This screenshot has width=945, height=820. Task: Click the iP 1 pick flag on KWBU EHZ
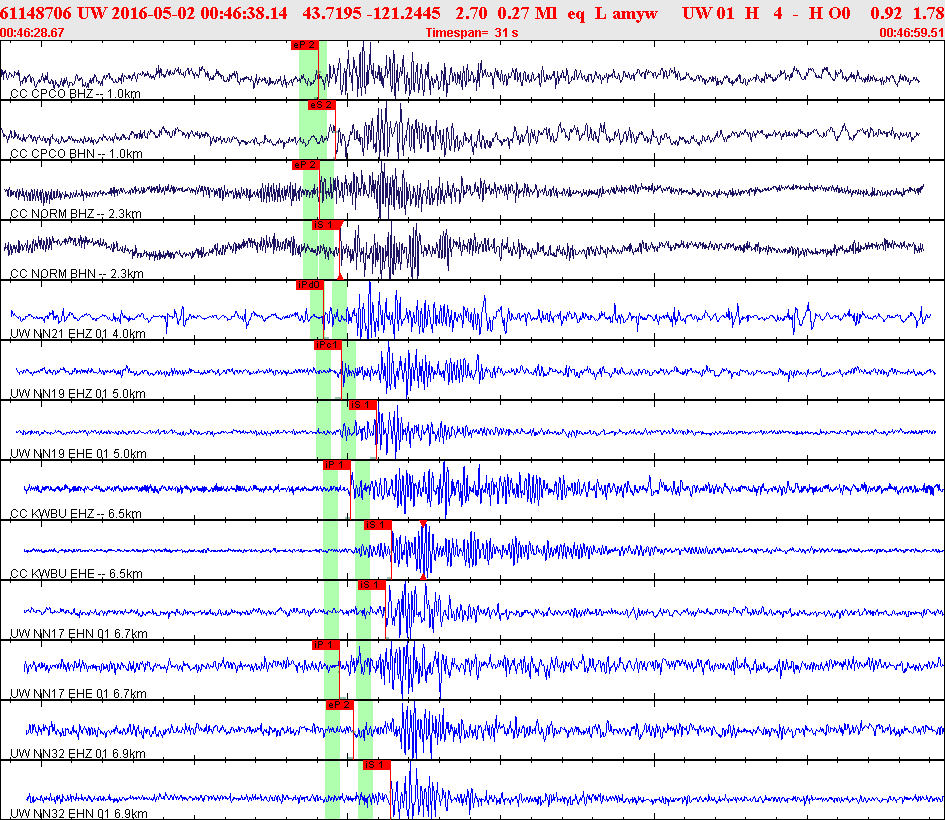336,465
